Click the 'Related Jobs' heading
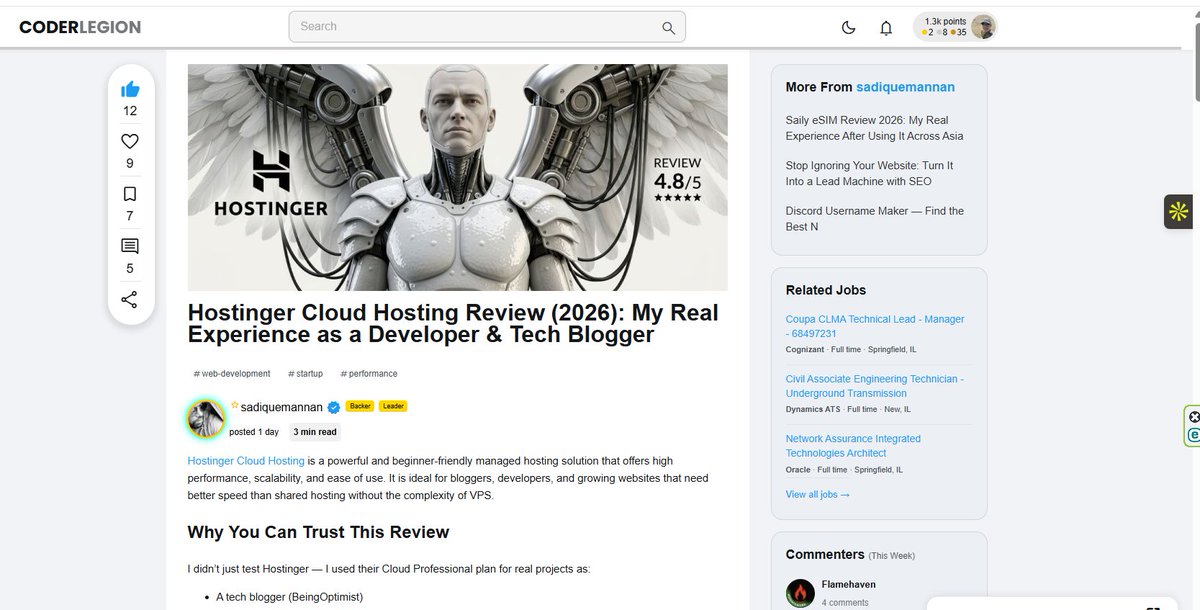 click(826, 290)
